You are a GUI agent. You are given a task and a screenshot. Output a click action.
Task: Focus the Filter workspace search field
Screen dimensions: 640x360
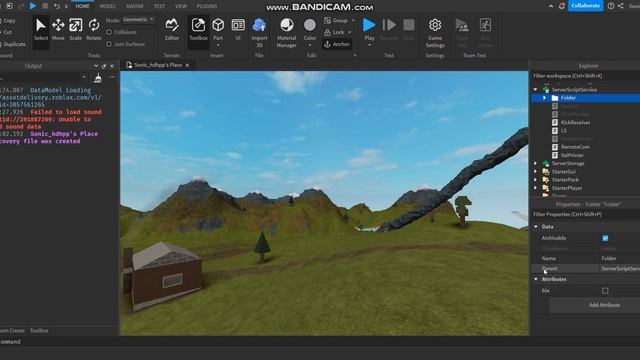pos(586,76)
